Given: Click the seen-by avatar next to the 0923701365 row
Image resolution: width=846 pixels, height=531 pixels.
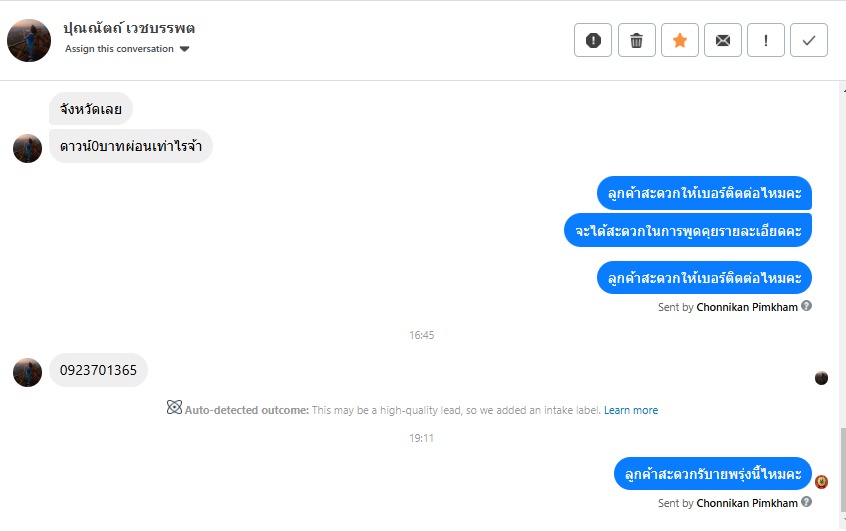Looking at the screenshot, I should click(x=821, y=377).
